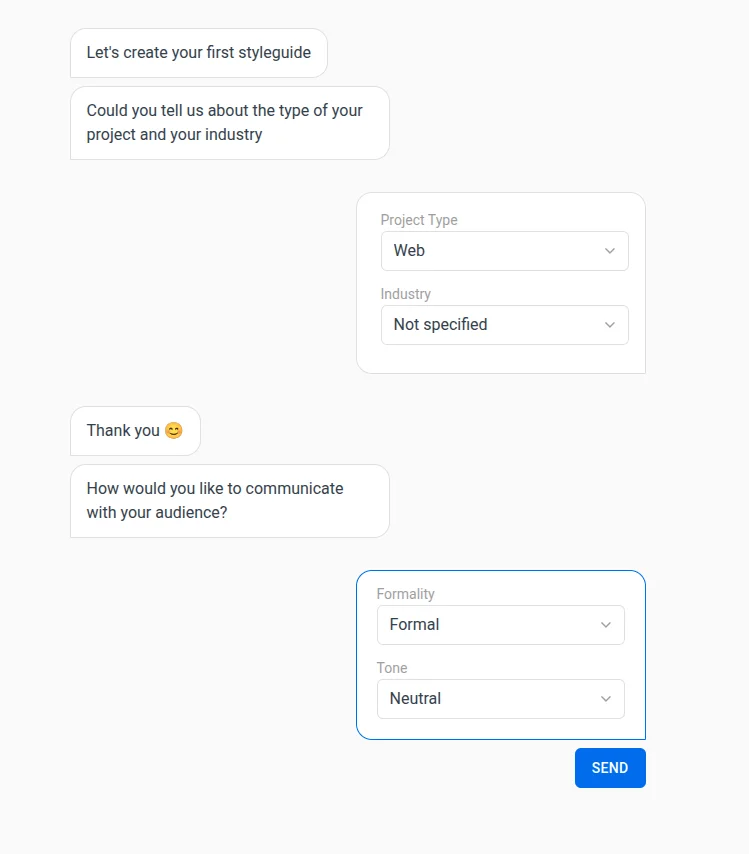The width and height of the screenshot is (749, 854).
Task: Open the Industry dropdown showing Not specified
Action: pyautogui.click(x=494, y=325)
